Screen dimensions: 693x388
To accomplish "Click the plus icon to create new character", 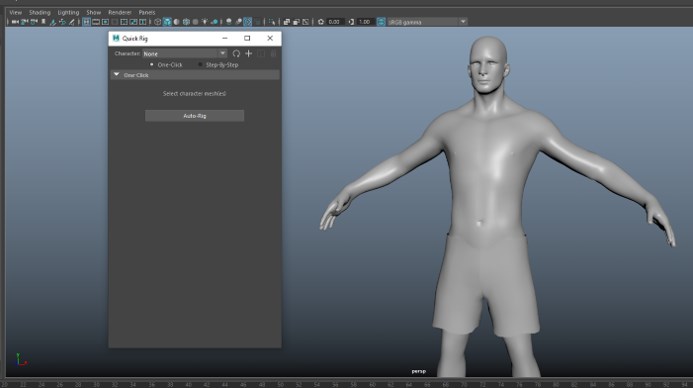I will tap(248, 53).
